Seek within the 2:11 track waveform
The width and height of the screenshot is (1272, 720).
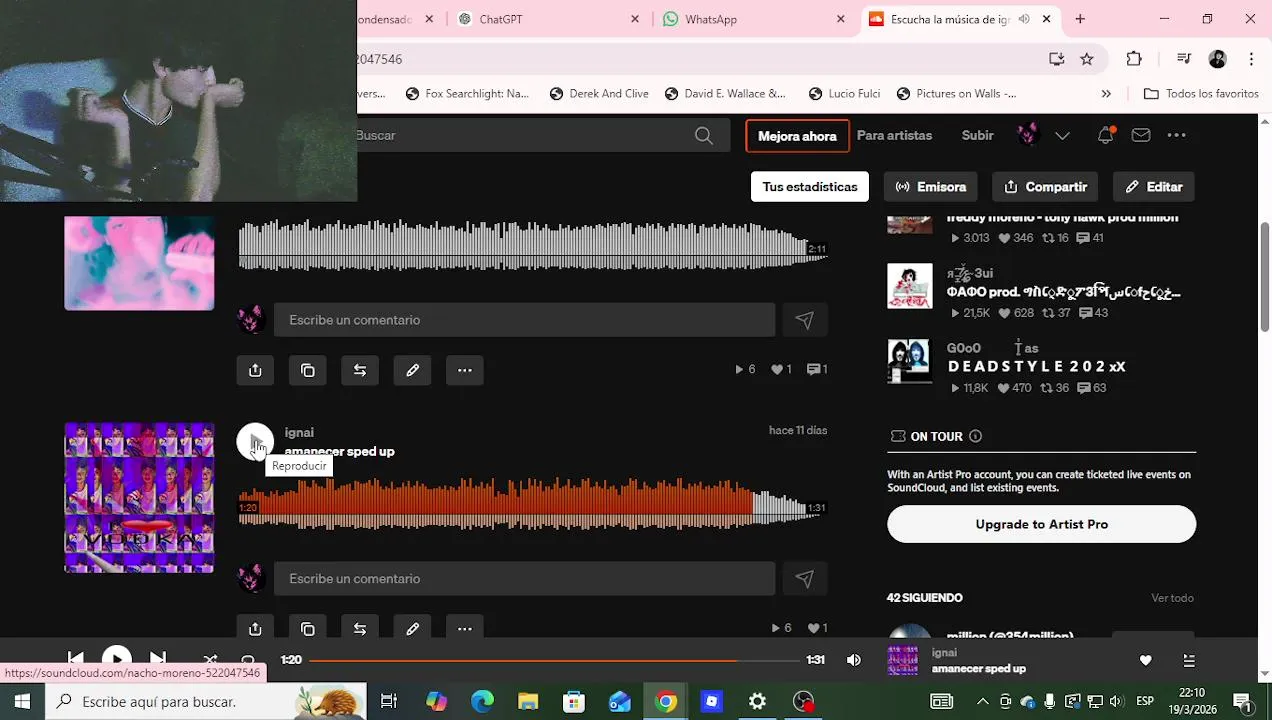tap(532, 245)
